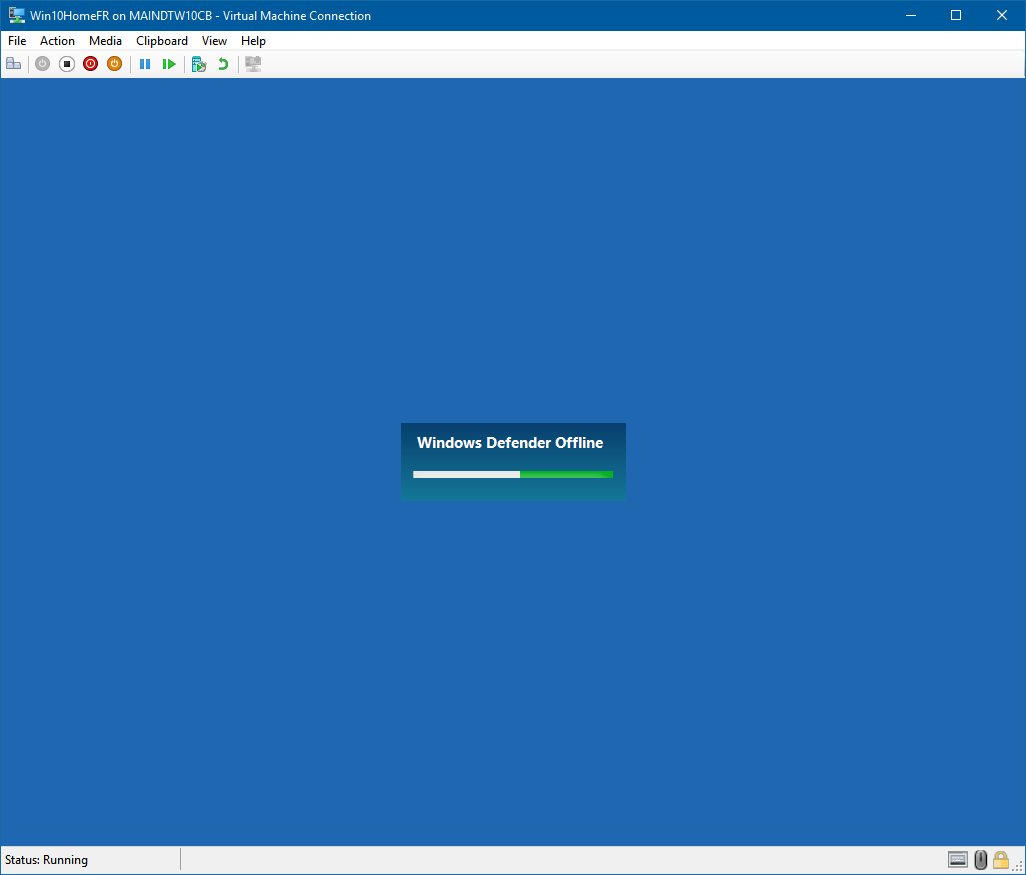
Task: Click the orange Save state icon
Action: point(114,64)
